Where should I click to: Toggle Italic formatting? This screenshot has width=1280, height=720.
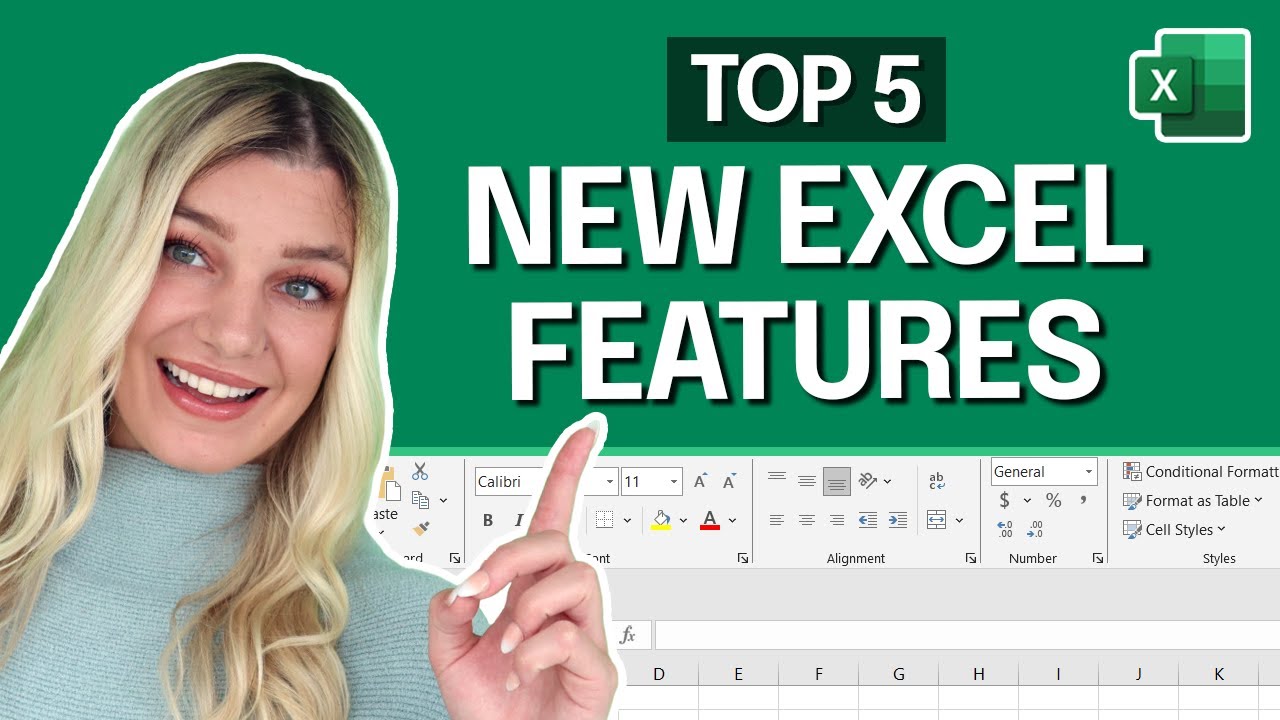[519, 520]
